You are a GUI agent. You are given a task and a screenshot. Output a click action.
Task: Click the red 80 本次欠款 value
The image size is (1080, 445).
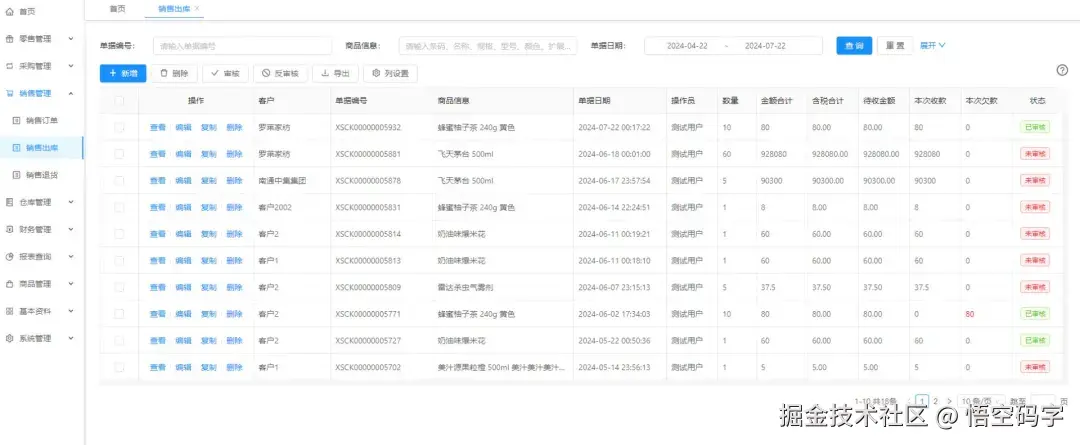pos(970,313)
